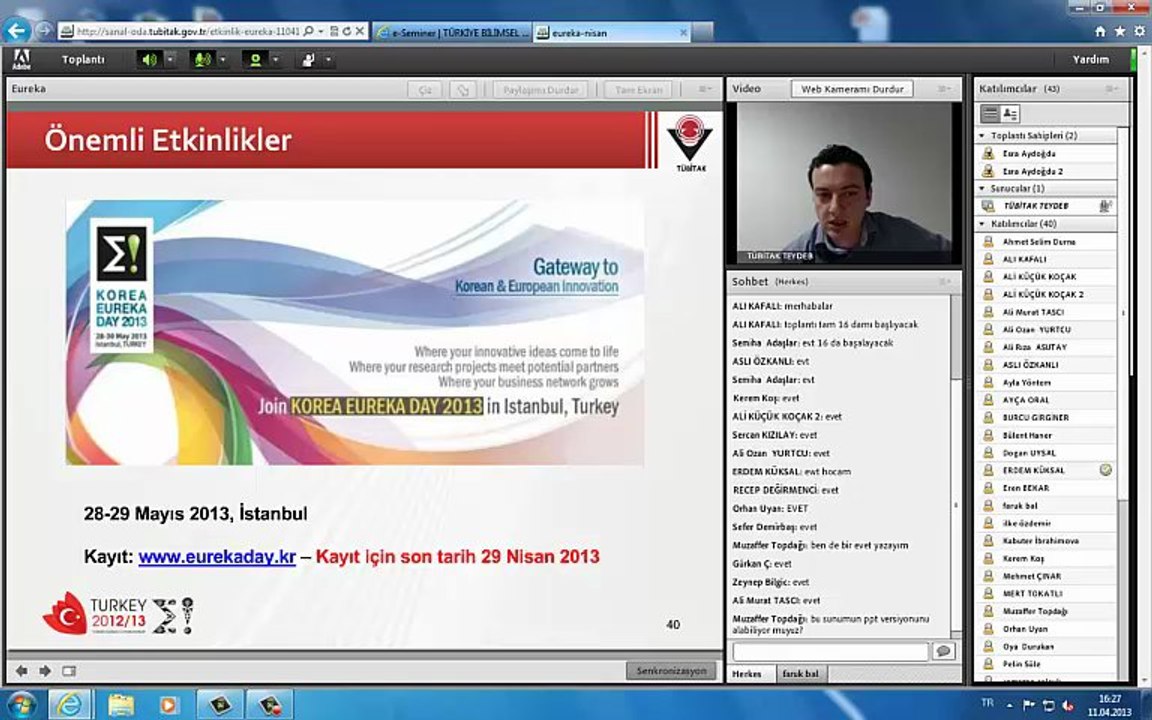The image size is (1152, 720).
Task: Mute the speaker audio icon
Action: click(150, 60)
